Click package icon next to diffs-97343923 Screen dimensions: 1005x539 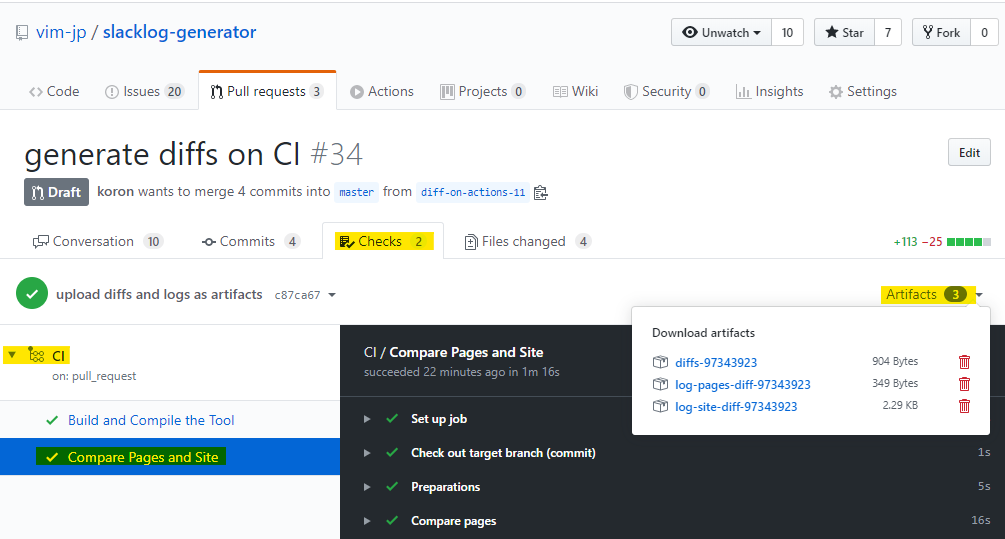[x=660, y=362]
